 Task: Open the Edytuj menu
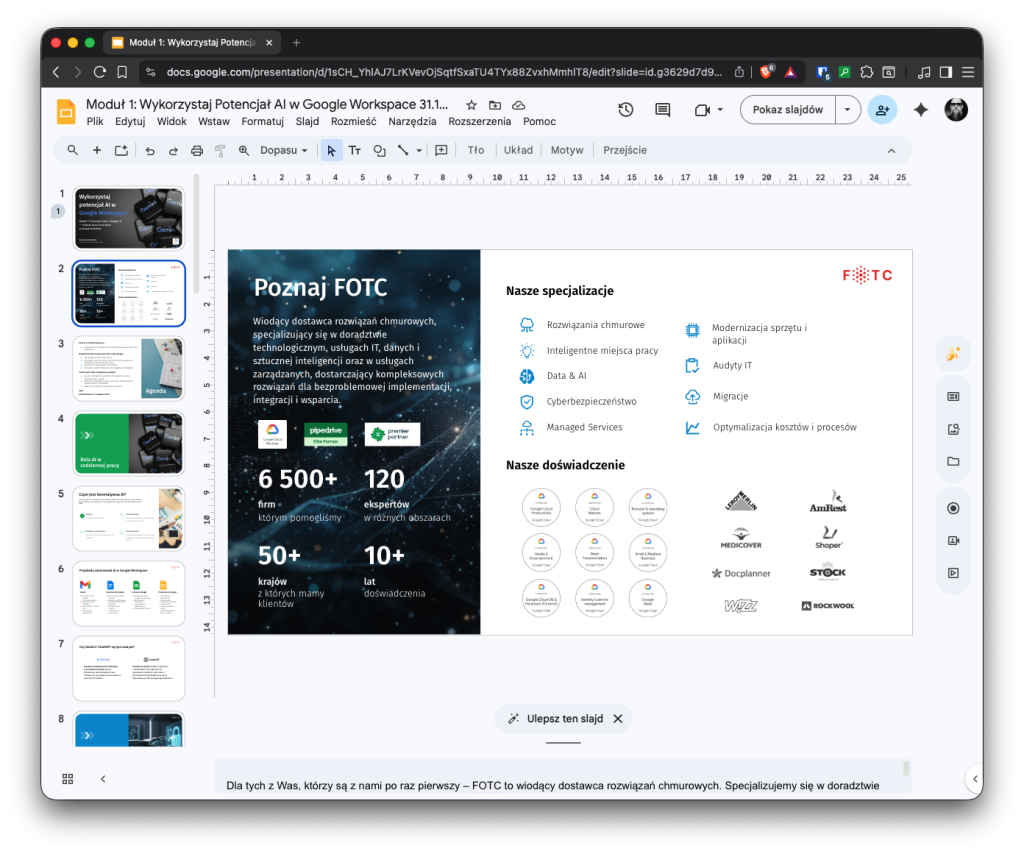(x=130, y=121)
